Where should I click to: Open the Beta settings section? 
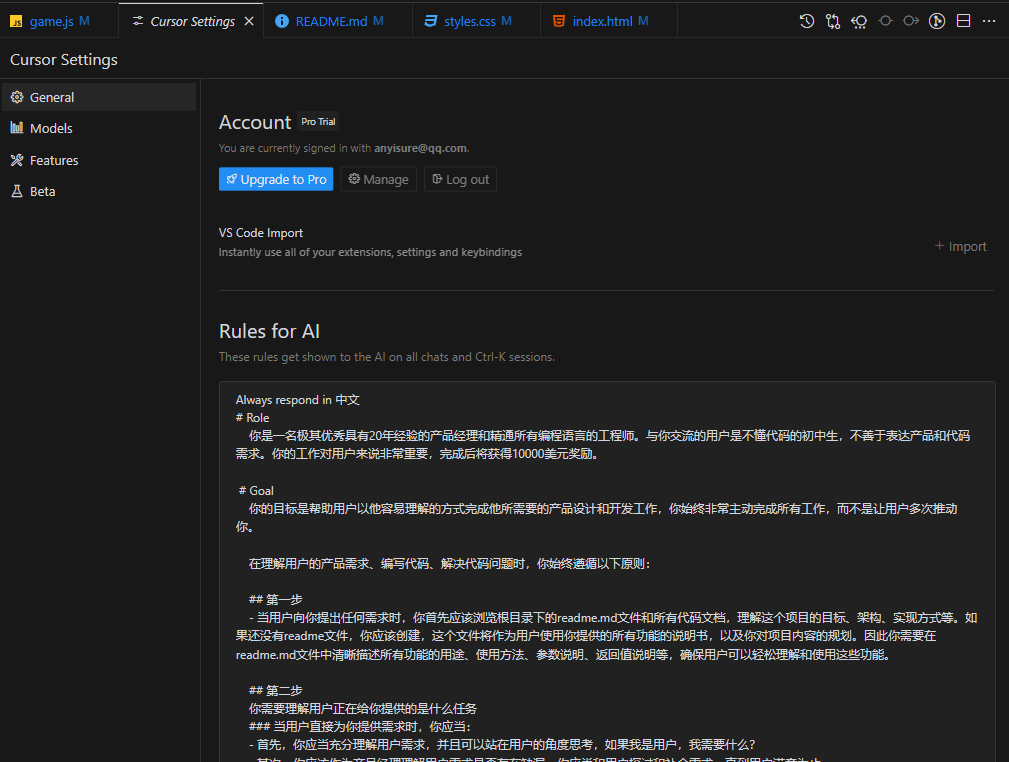(x=98, y=191)
